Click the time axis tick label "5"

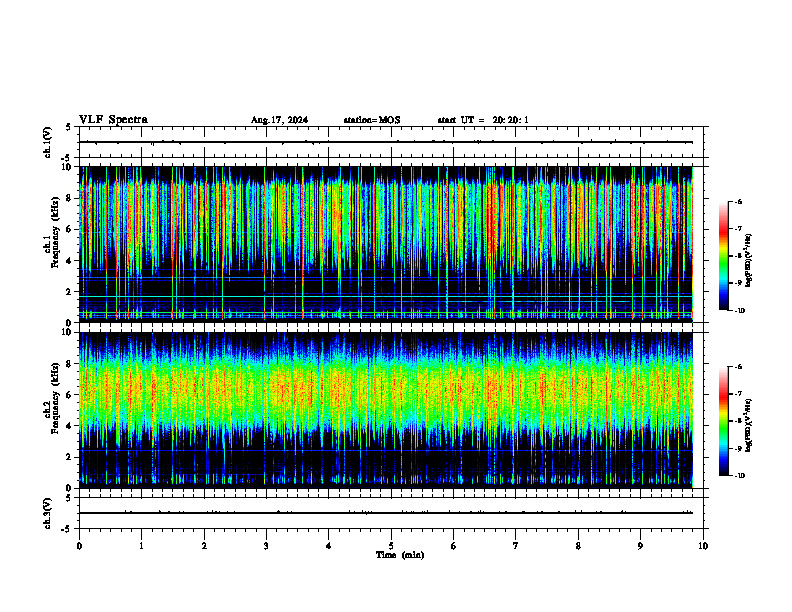[x=391, y=546]
